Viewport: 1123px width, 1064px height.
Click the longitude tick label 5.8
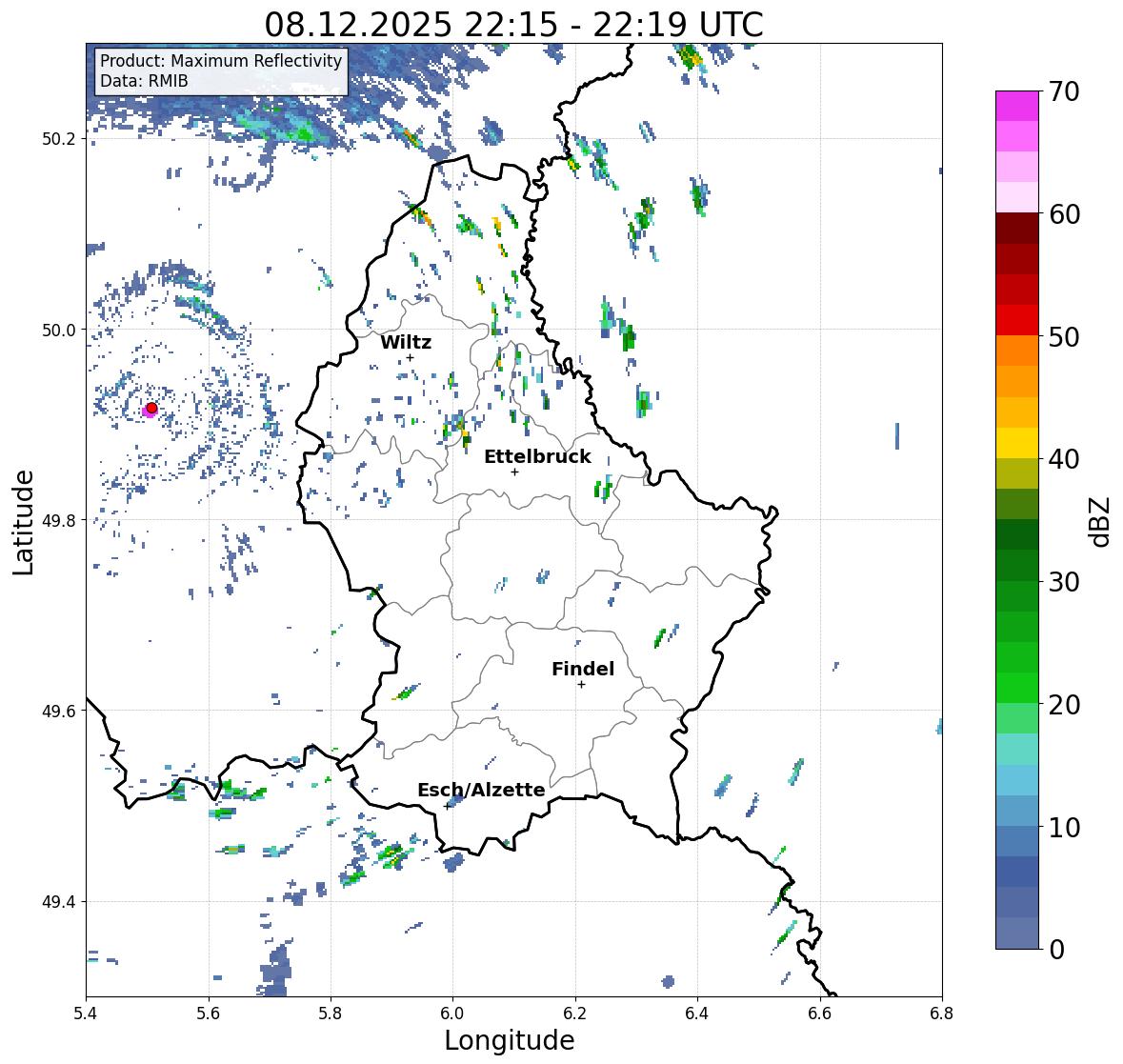[x=331, y=1014]
